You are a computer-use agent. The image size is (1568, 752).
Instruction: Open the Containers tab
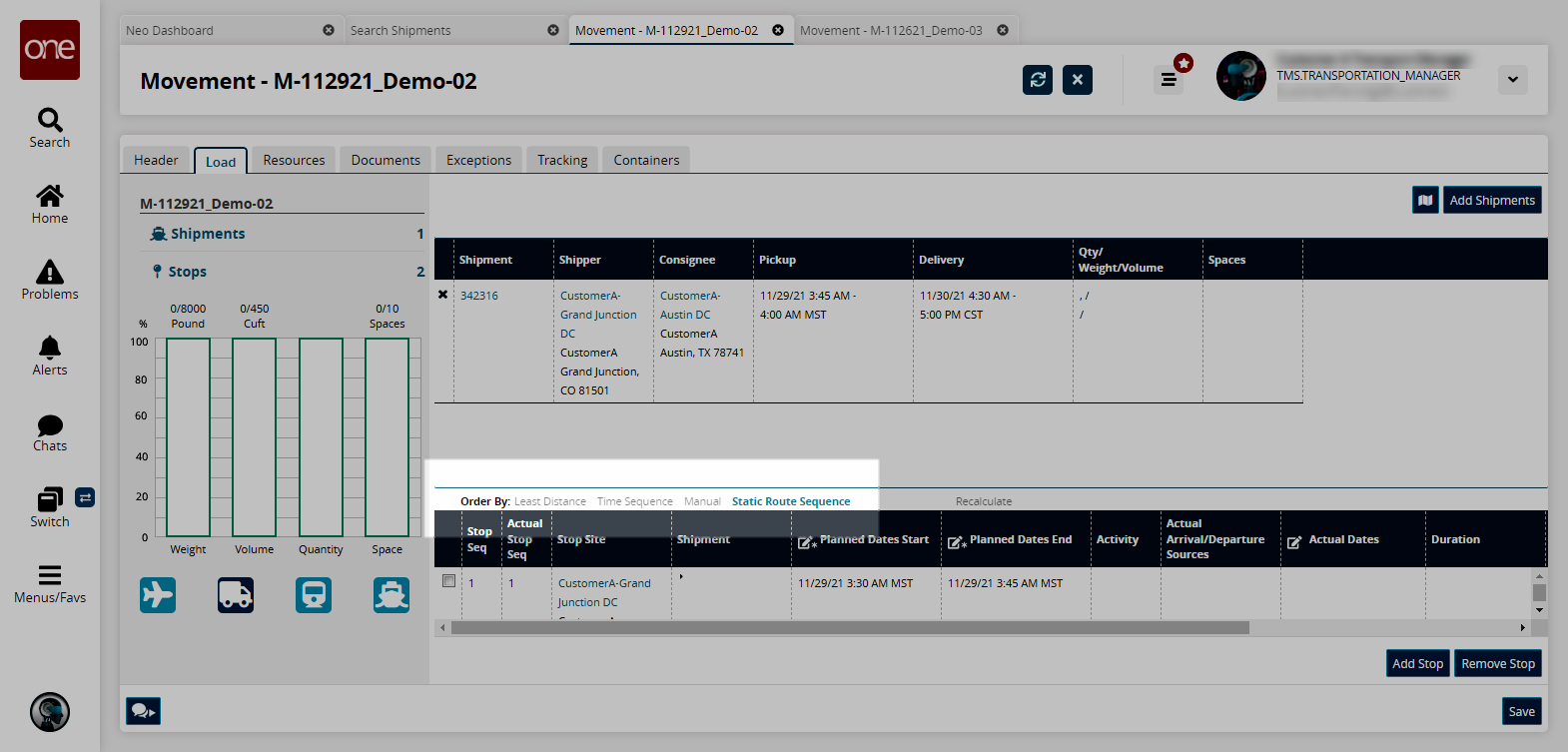tap(646, 160)
